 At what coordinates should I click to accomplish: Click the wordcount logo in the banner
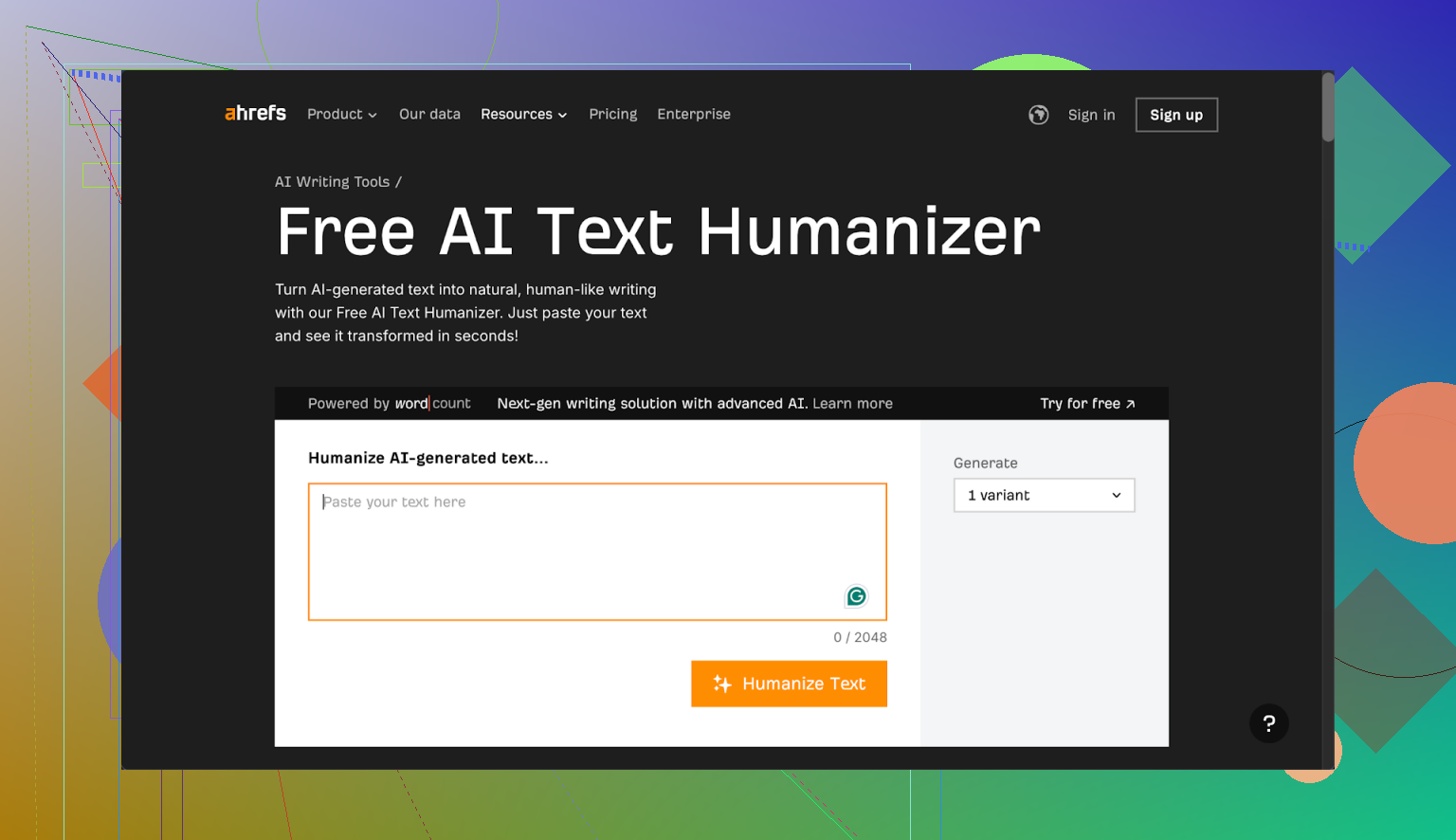433,403
